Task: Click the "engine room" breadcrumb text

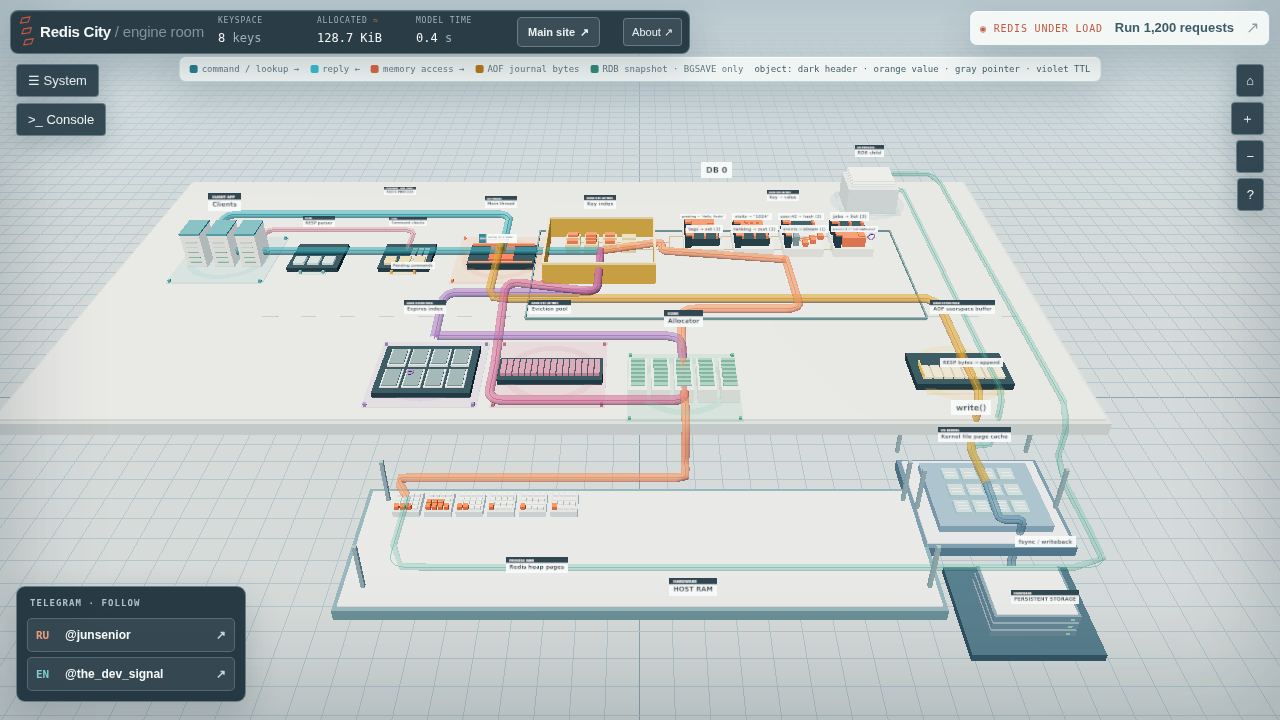Action: coord(163,32)
